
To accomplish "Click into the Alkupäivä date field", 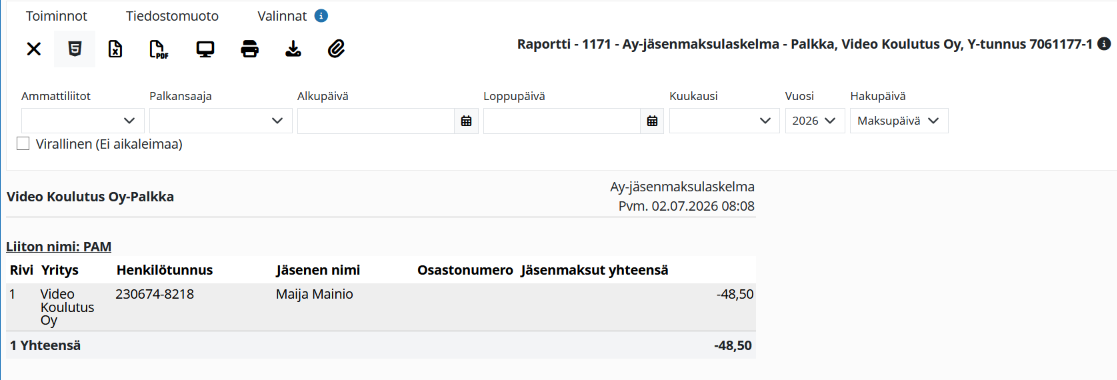I will click(376, 121).
